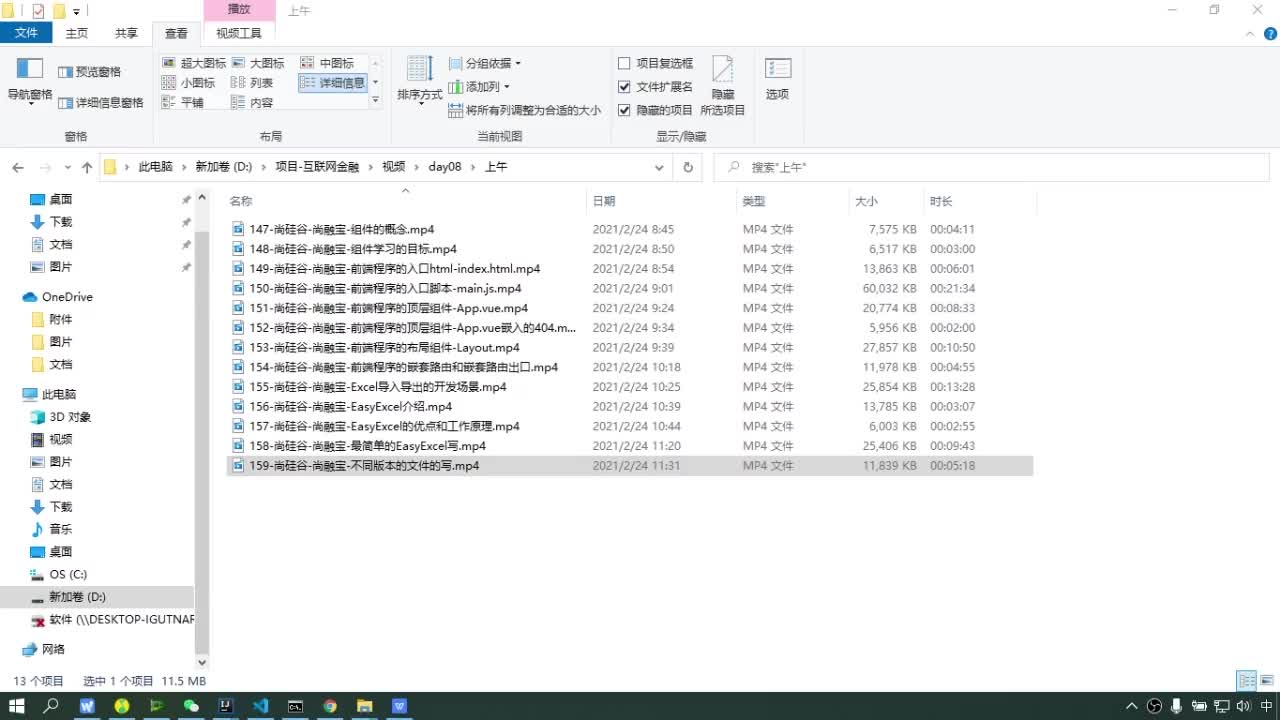This screenshot has height=720, width=1280.
Task: Open Group by (分组依据) dropdown
Action: [x=485, y=63]
